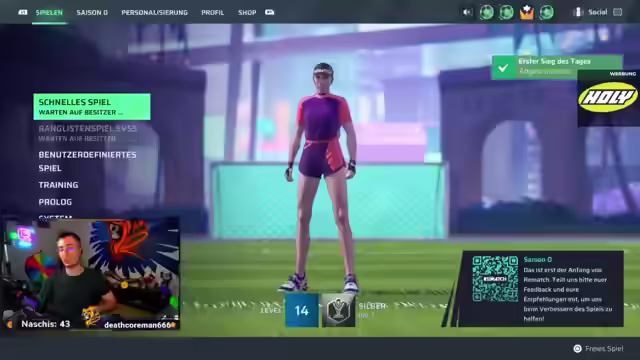Click the Social person icon
This screenshot has width=640, height=360.
578,12
